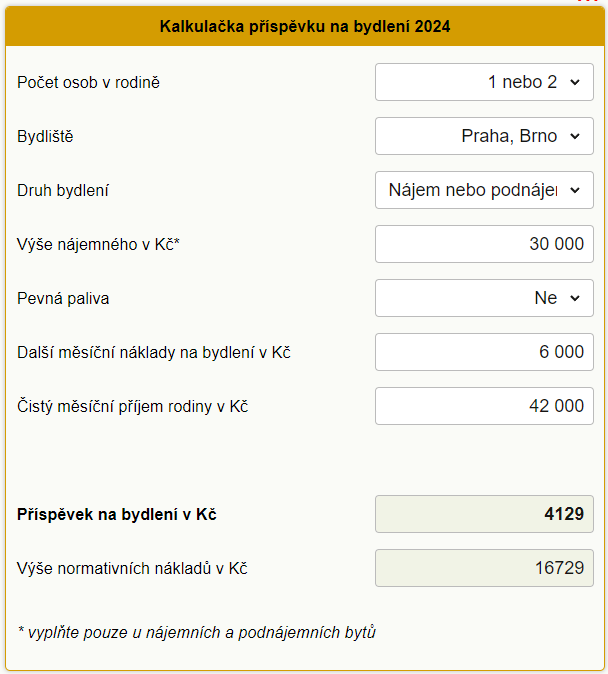Viewport: 608px width, 674px height.
Task: Click the 'Výše nájemného v Kč*' label
Action: pyautogui.click(x=97, y=244)
